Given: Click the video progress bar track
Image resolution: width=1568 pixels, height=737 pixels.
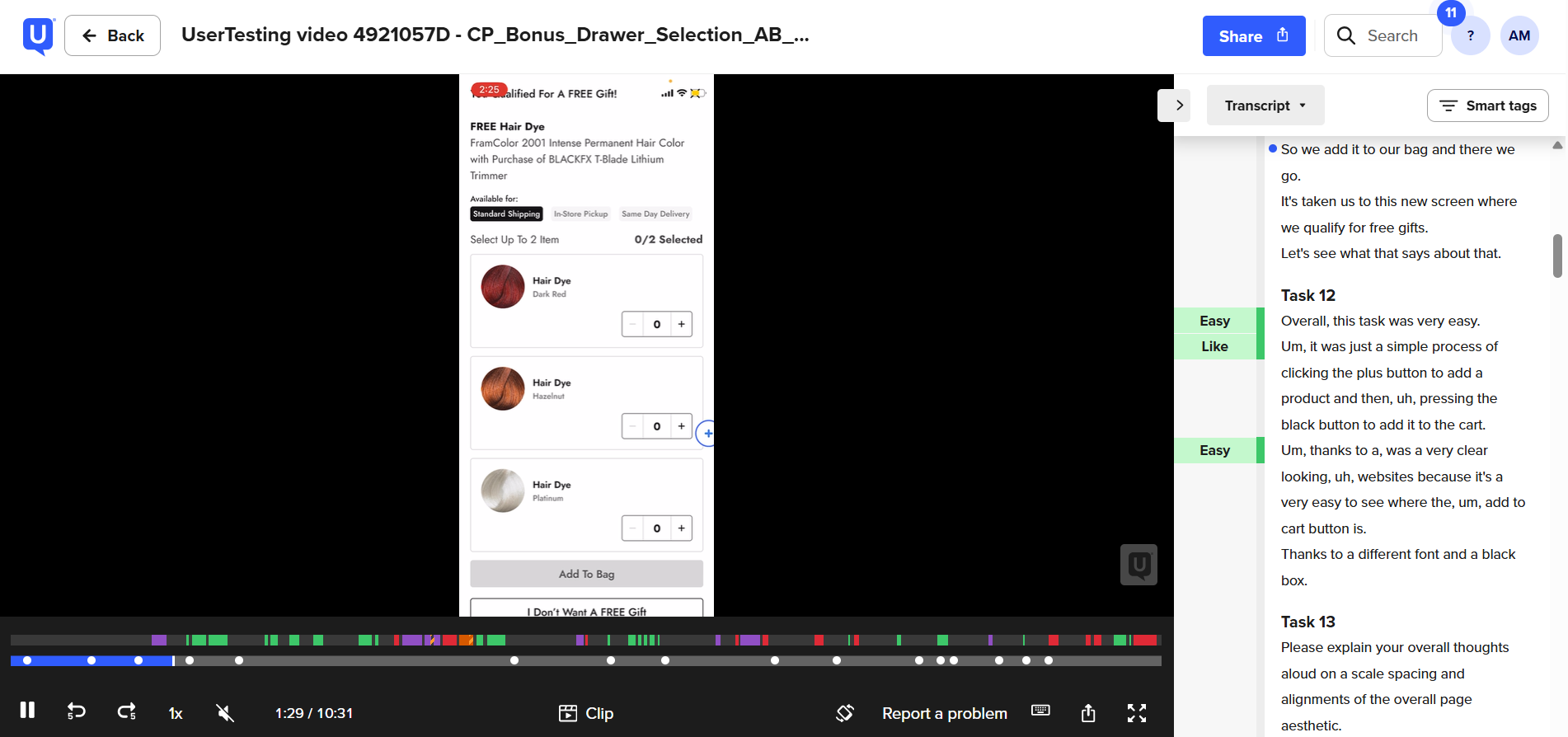Looking at the screenshot, I should (x=585, y=660).
